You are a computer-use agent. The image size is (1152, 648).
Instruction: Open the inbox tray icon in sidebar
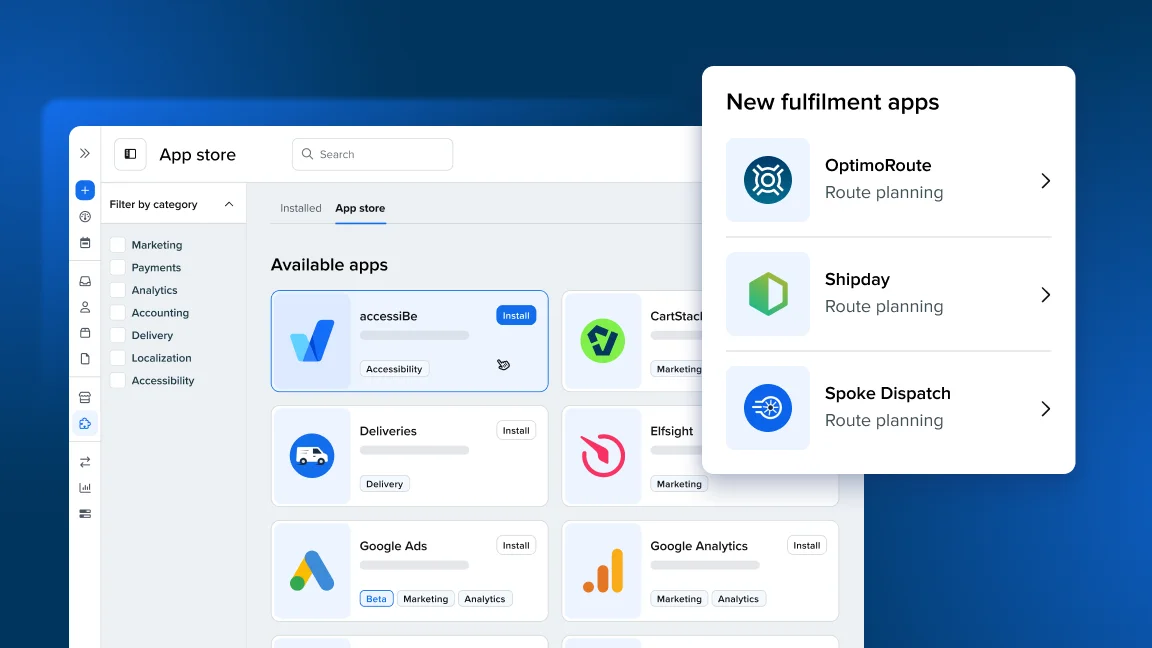click(85, 281)
